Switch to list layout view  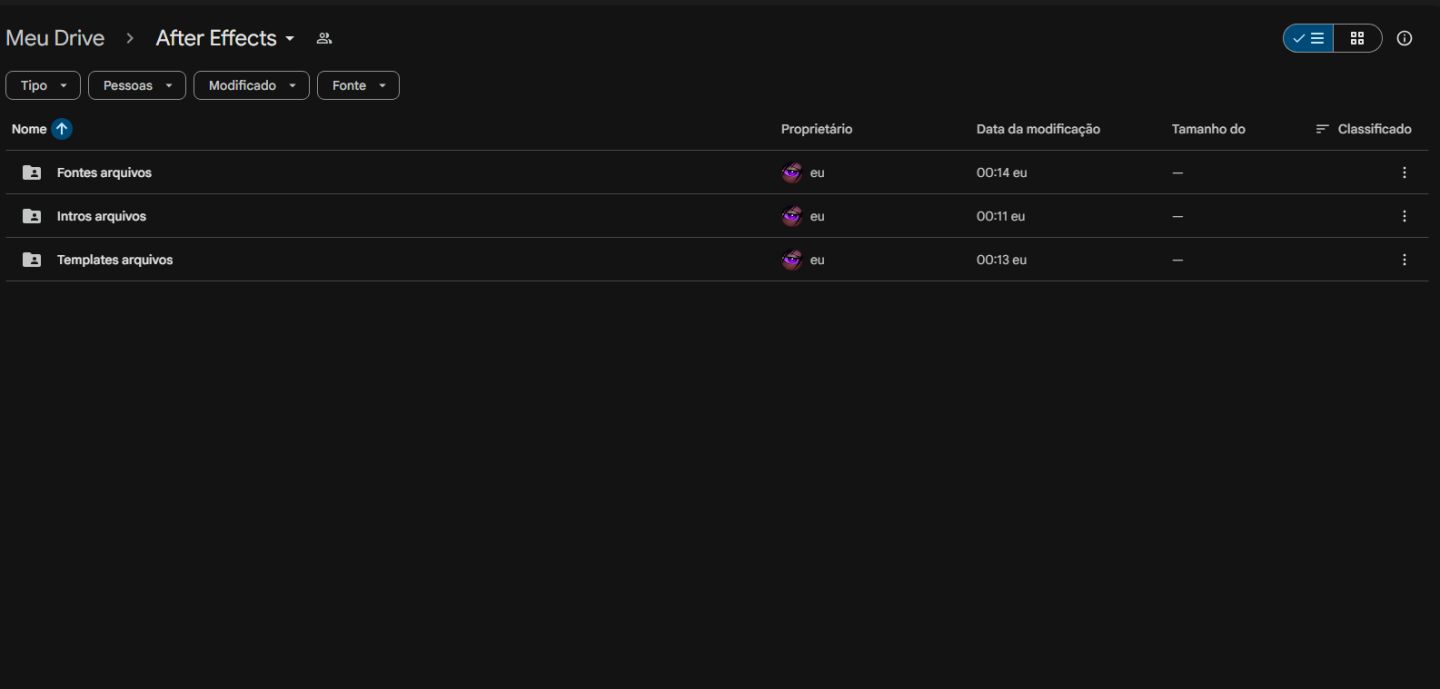(x=1308, y=39)
